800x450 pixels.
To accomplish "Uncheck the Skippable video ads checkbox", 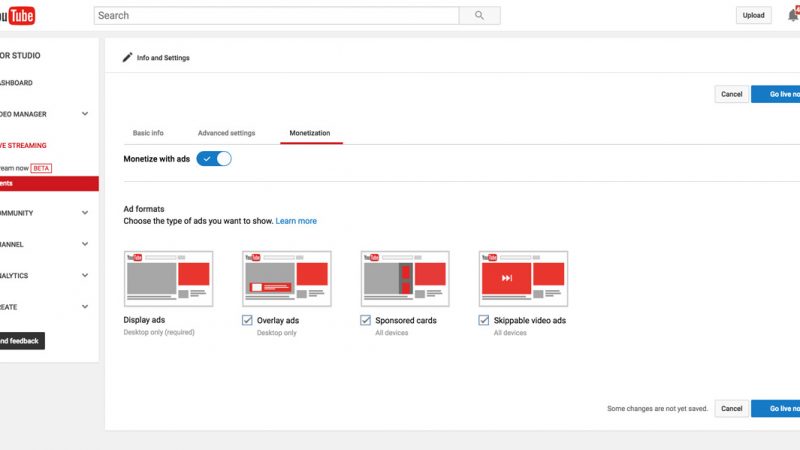I will (x=485, y=320).
